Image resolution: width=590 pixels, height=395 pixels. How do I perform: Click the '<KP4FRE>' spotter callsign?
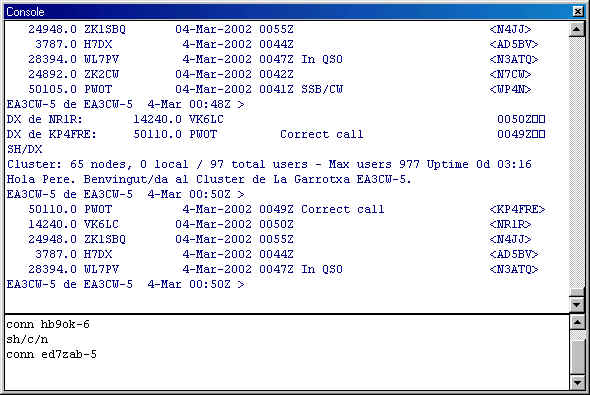517,209
